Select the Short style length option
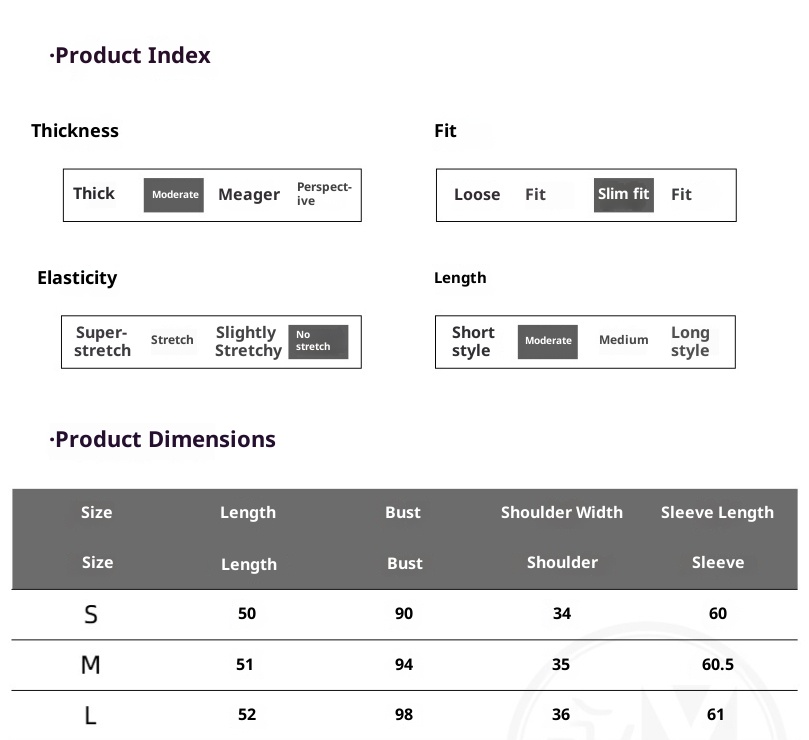The height and width of the screenshot is (740, 809). tap(472, 341)
